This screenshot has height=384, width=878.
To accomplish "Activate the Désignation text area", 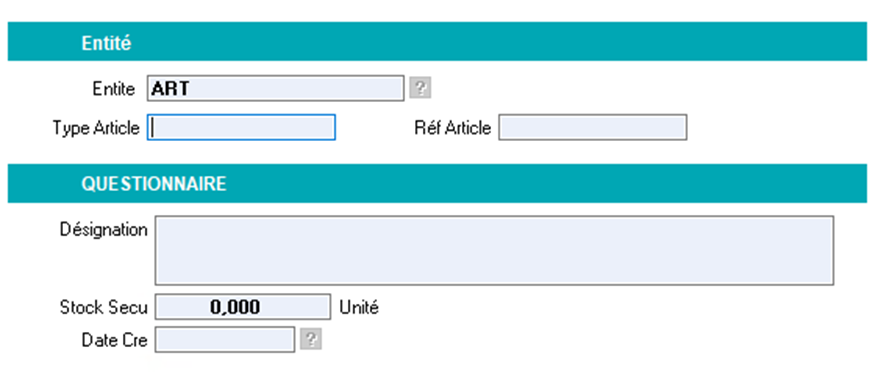I will (x=494, y=250).
